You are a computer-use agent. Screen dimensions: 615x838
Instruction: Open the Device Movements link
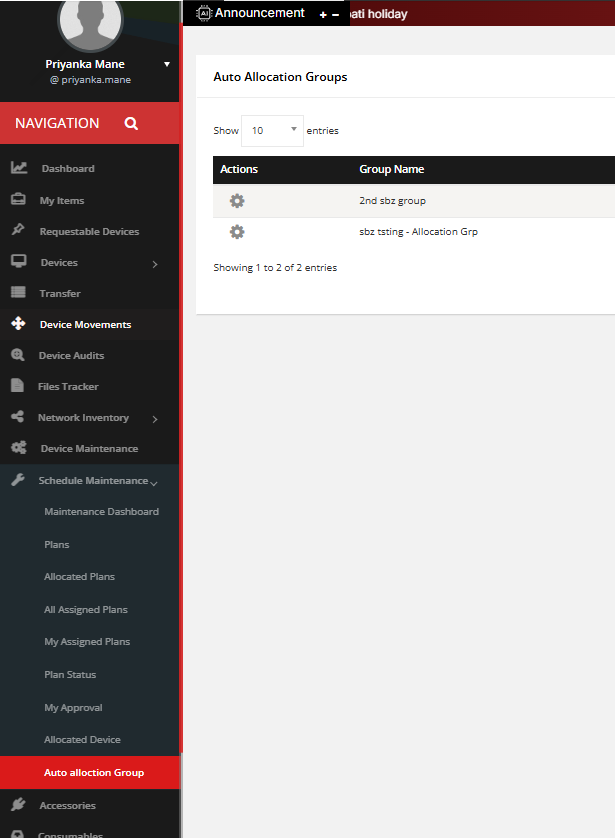(85, 325)
